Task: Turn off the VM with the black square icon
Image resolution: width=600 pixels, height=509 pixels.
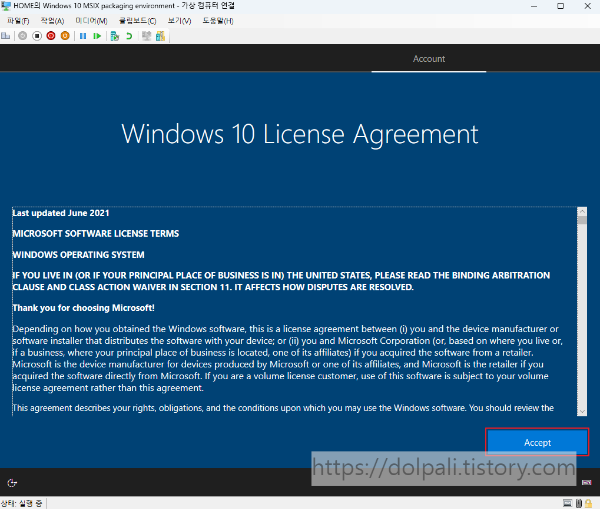Action: pos(37,36)
